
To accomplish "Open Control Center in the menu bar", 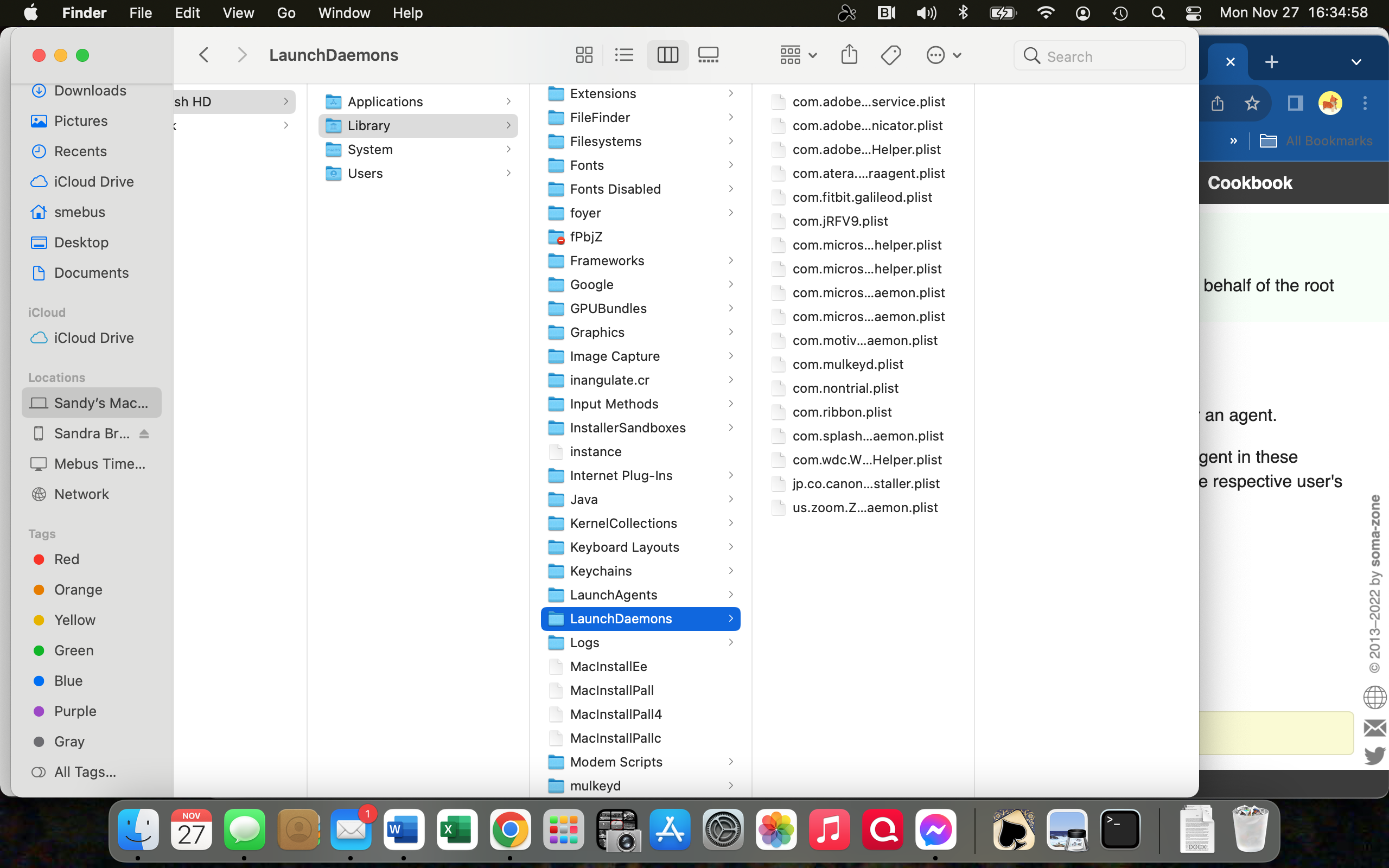I will tap(1193, 12).
